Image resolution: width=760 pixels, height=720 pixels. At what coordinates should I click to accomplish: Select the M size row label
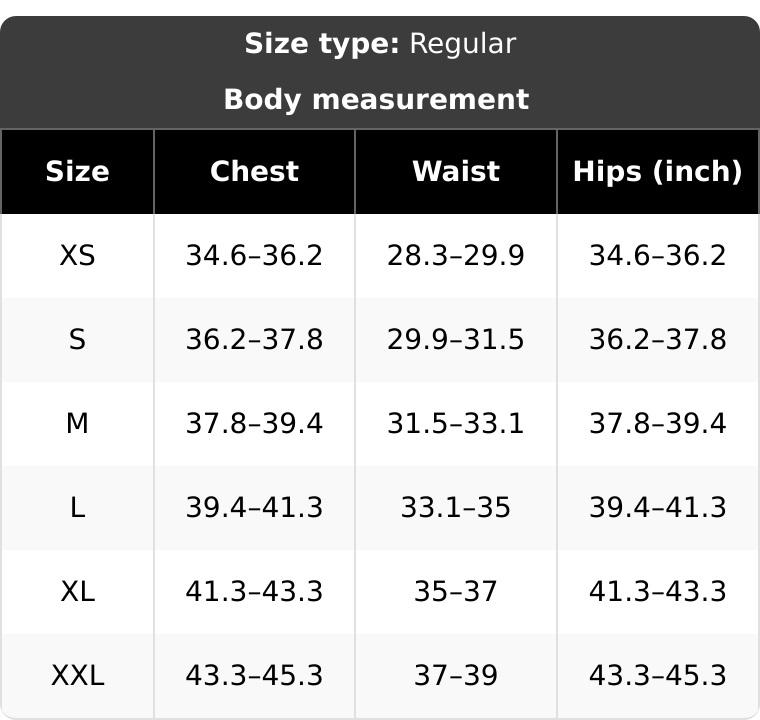pos(78,423)
